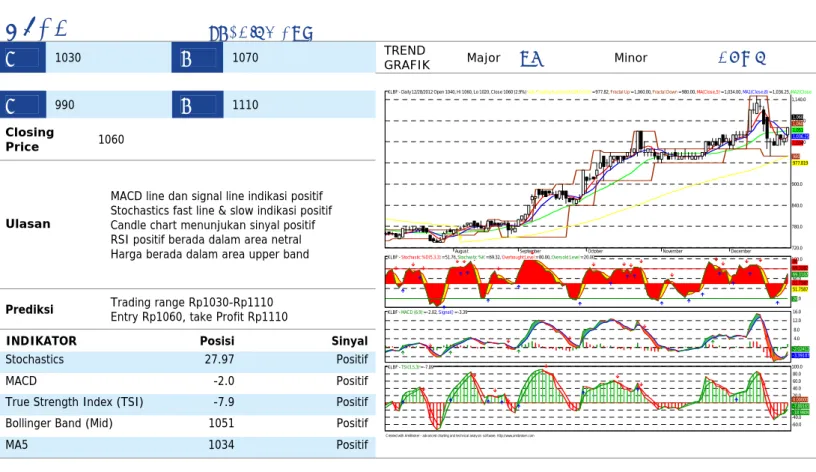Click the December label on chart axis
This screenshot has width=816, height=472.
741,251
